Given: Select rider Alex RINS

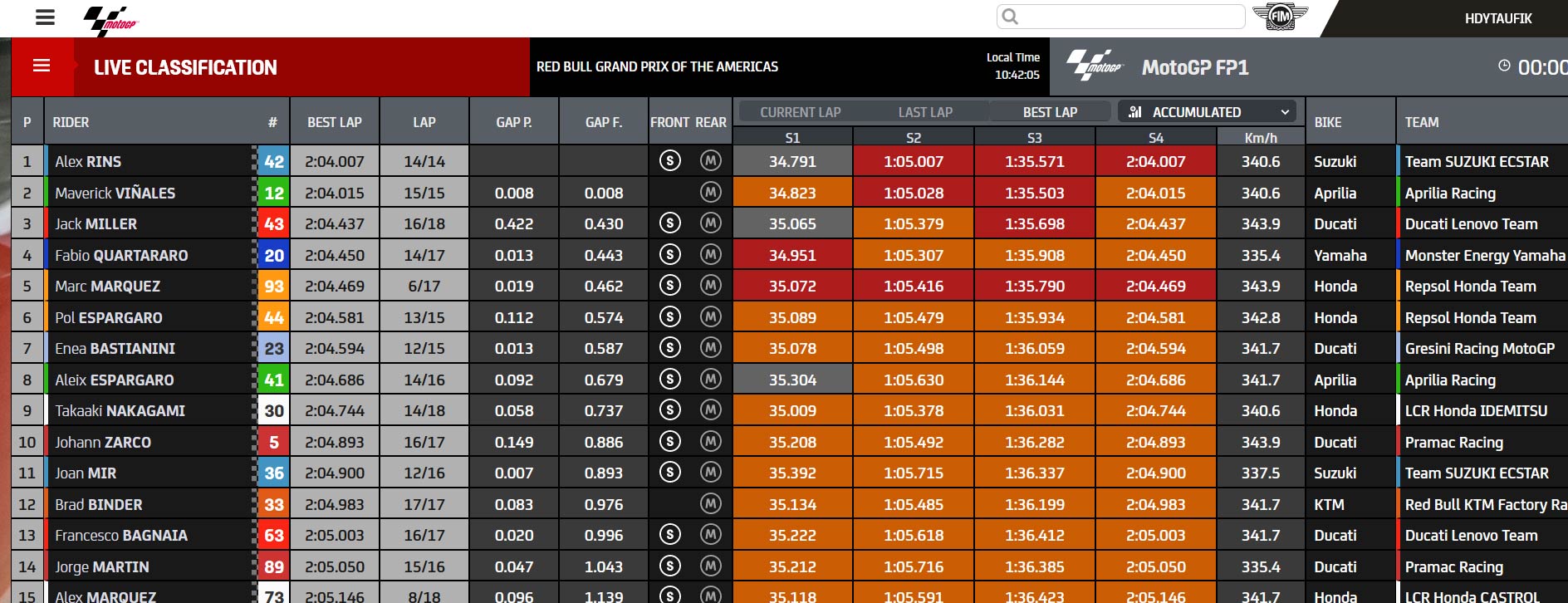Looking at the screenshot, I should pos(88,162).
